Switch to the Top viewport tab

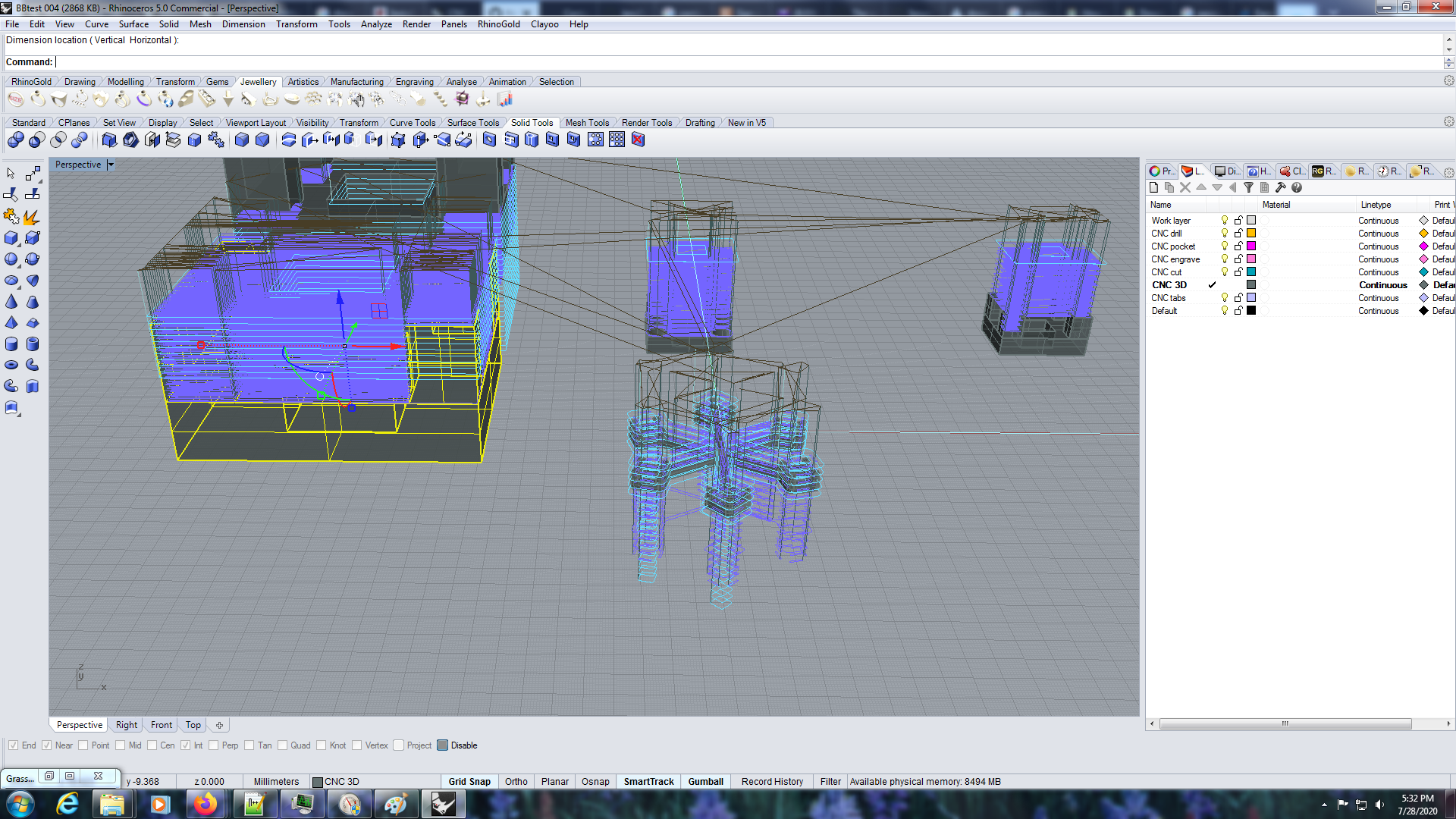coord(193,725)
